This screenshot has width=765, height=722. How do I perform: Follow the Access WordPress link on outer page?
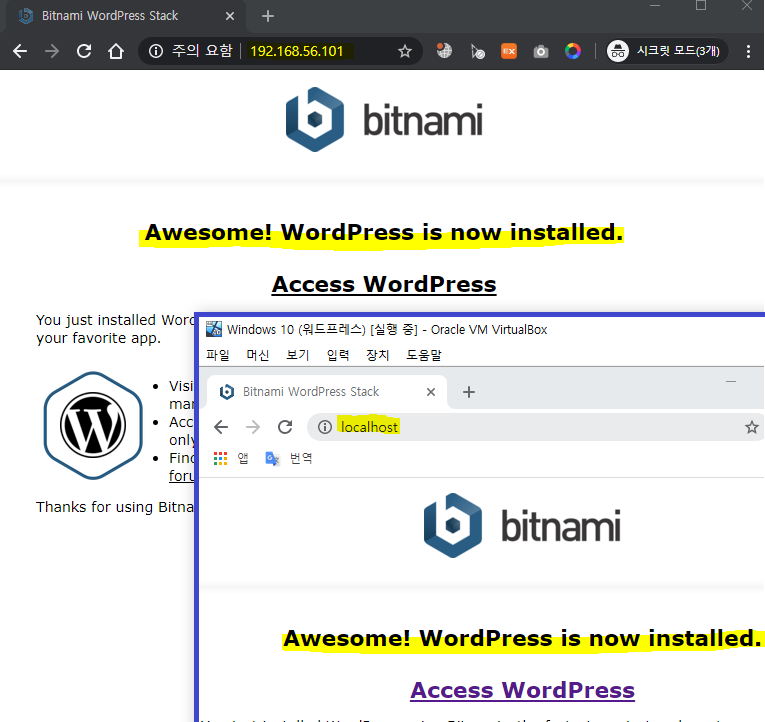[384, 284]
